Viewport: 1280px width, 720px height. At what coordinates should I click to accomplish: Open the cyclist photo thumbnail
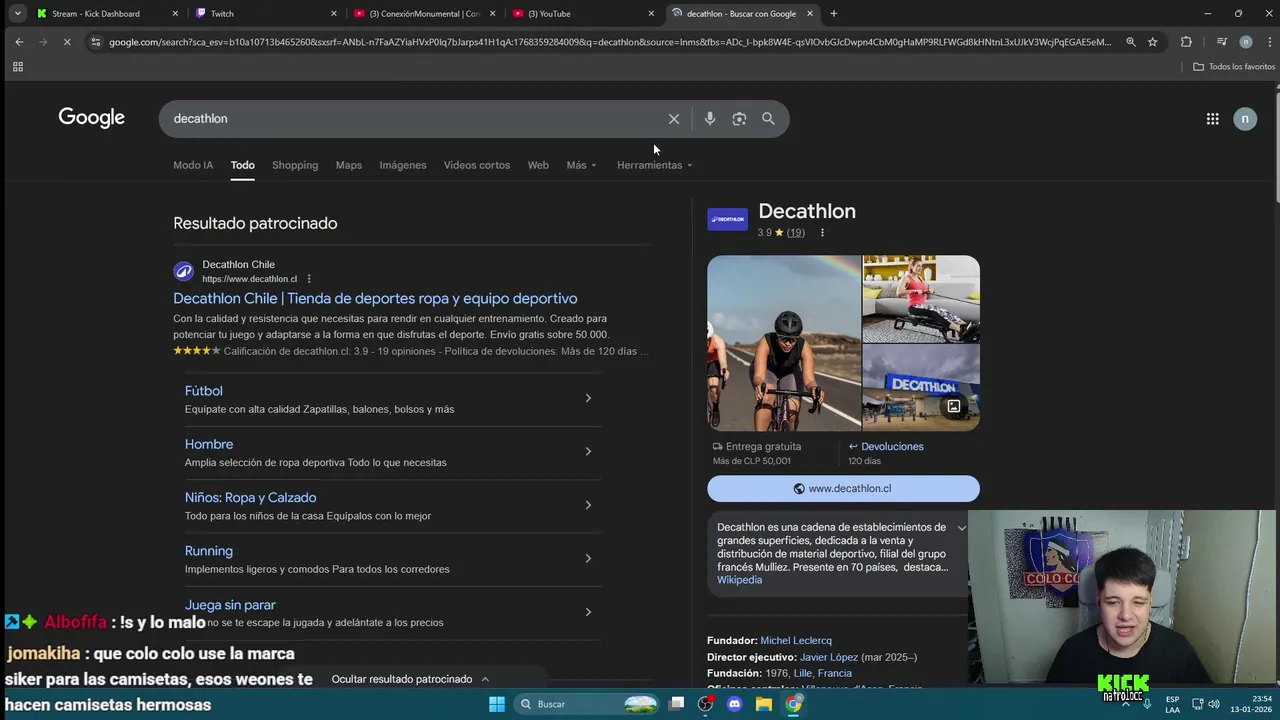(x=784, y=343)
